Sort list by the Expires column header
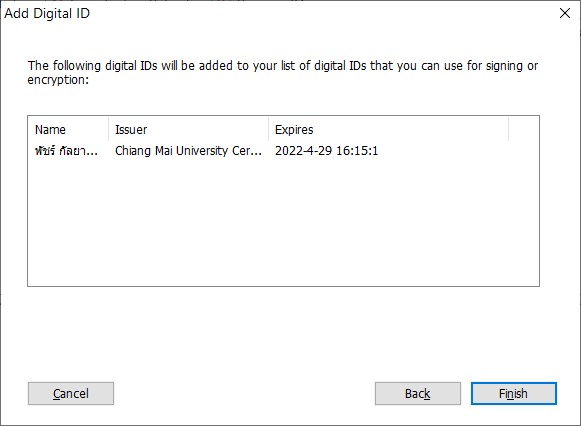Viewport: 581px width, 426px height. (388, 130)
